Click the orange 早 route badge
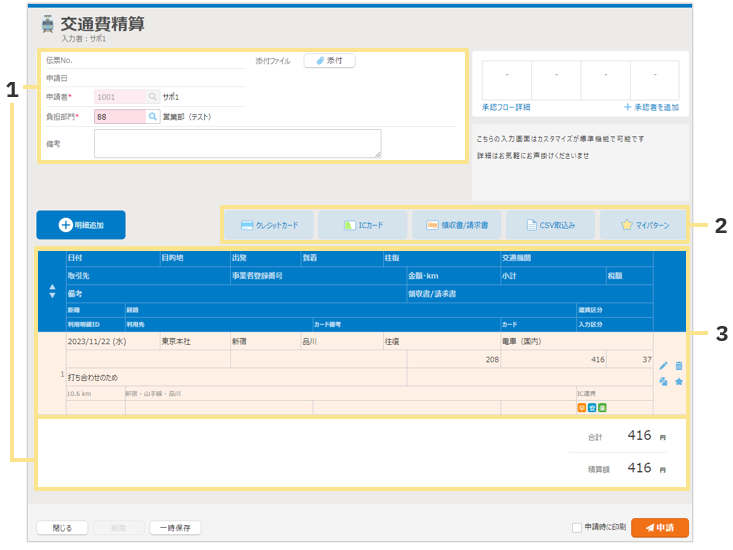 click(581, 407)
